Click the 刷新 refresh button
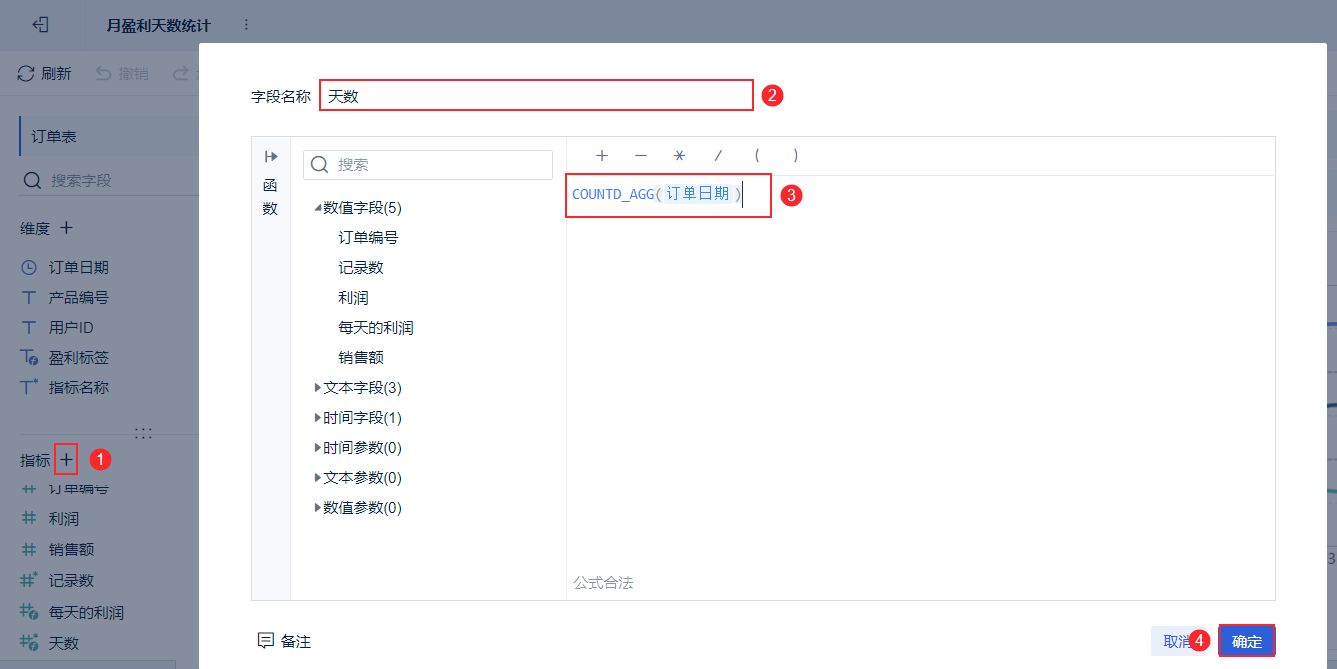1337x669 pixels. point(45,73)
